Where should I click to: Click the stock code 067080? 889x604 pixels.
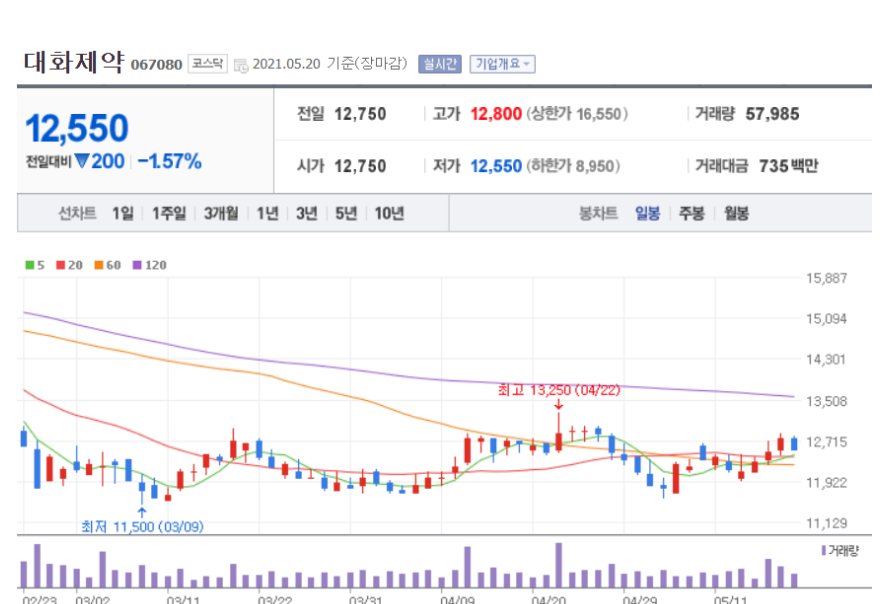[x=156, y=65]
